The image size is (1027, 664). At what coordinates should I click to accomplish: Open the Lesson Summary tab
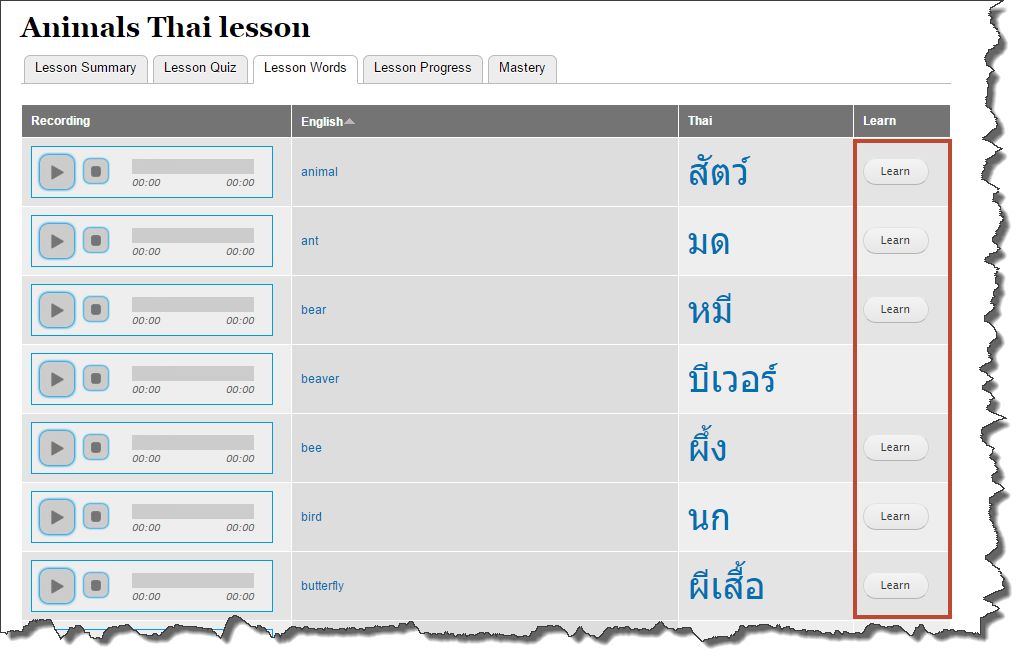coord(85,68)
